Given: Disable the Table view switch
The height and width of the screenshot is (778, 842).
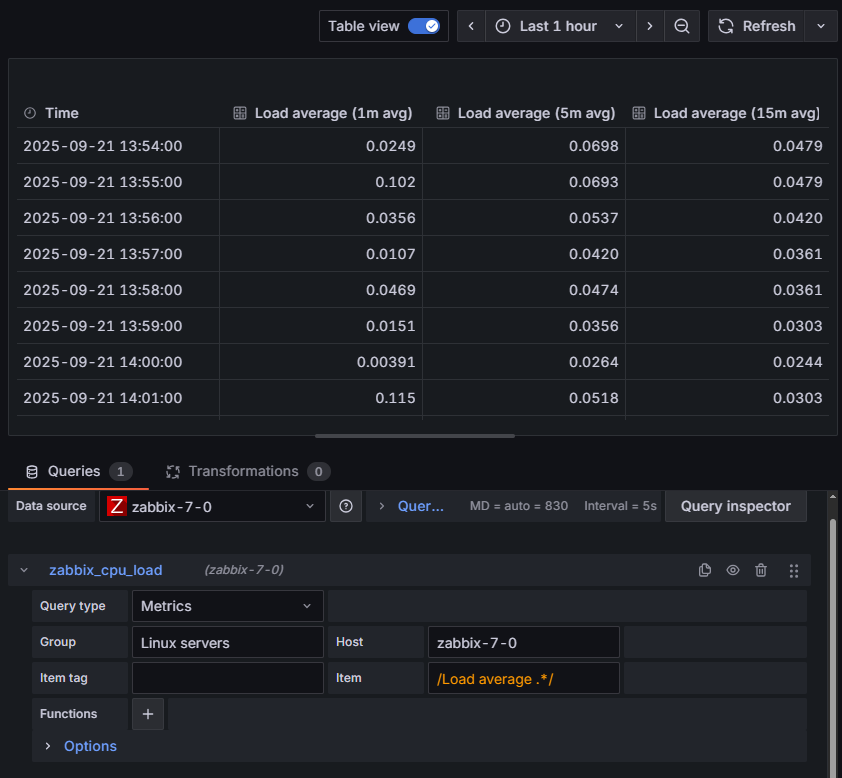Looking at the screenshot, I should point(424,26).
